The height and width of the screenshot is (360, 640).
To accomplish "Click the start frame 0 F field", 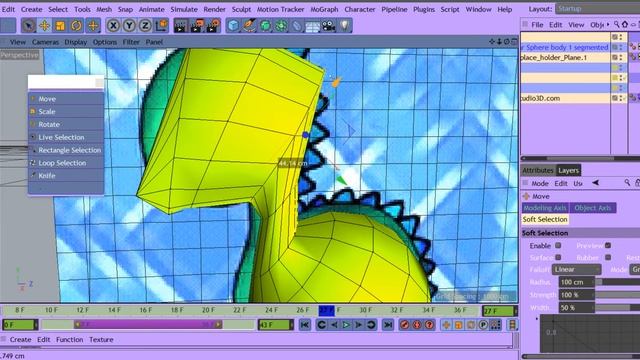I will click(20, 325).
